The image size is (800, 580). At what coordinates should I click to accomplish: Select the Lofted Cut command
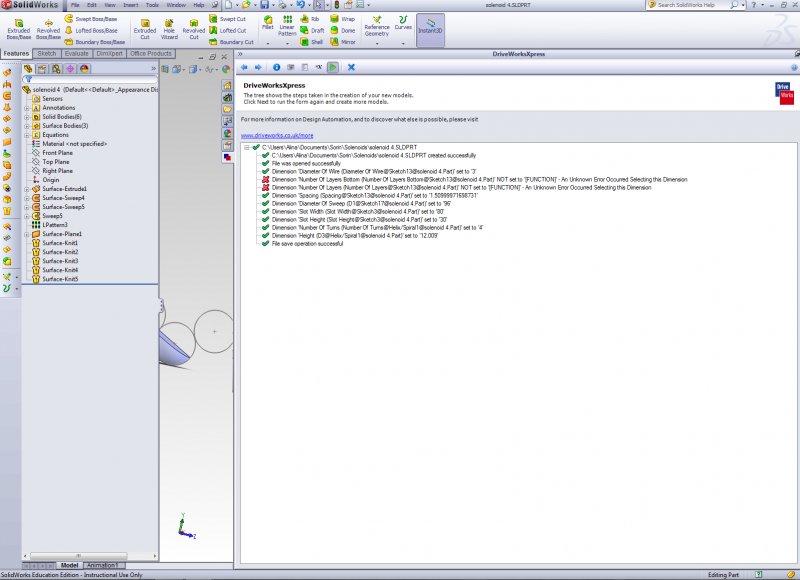(x=228, y=31)
